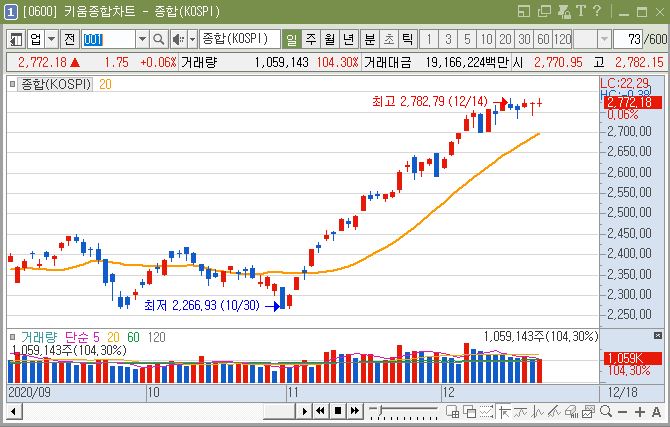670x427 pixels.
Task: Open the disabled interval dropdown arrow
Action: click(604, 40)
